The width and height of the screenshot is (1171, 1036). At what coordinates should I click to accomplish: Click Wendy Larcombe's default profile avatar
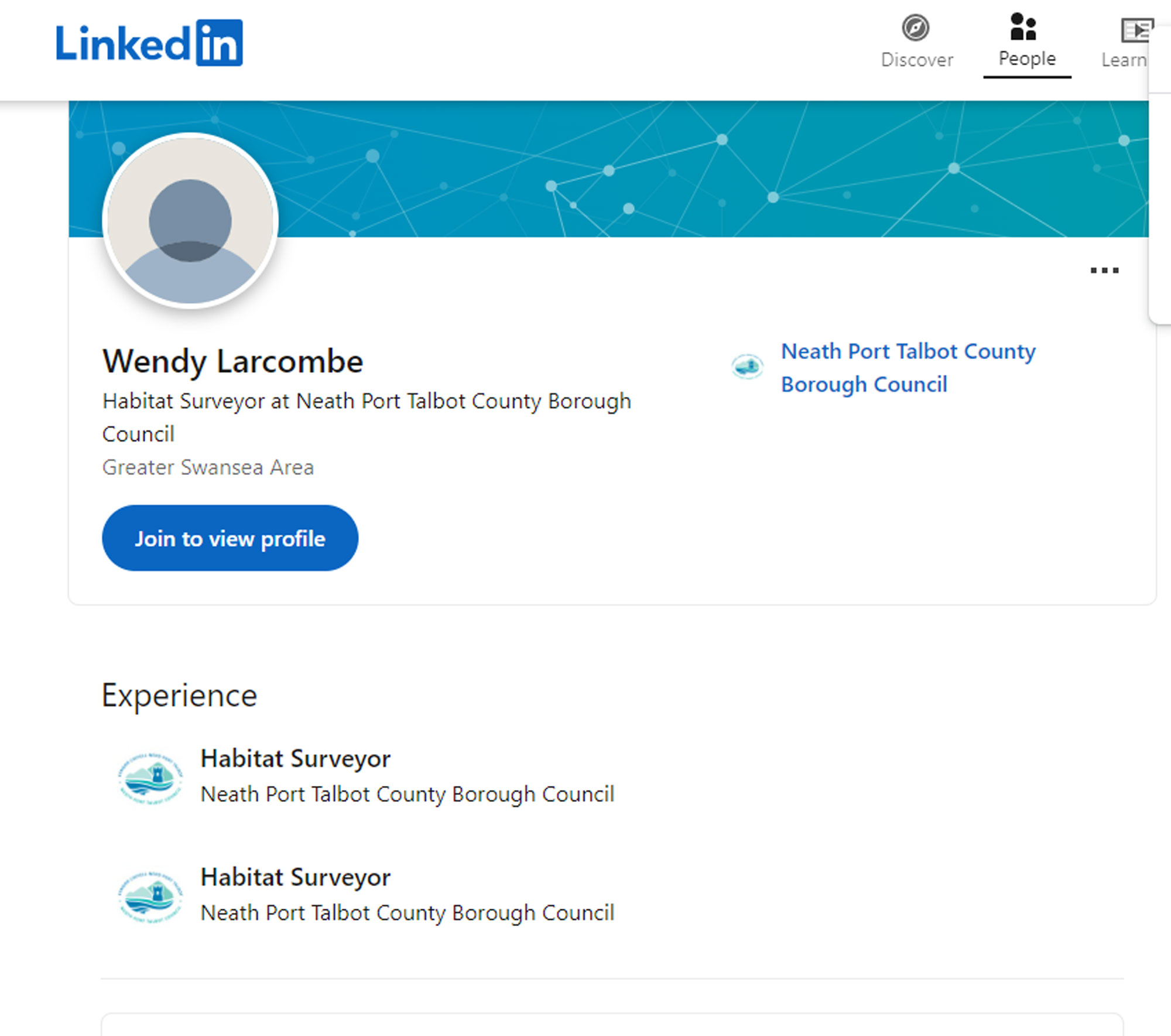click(x=190, y=221)
